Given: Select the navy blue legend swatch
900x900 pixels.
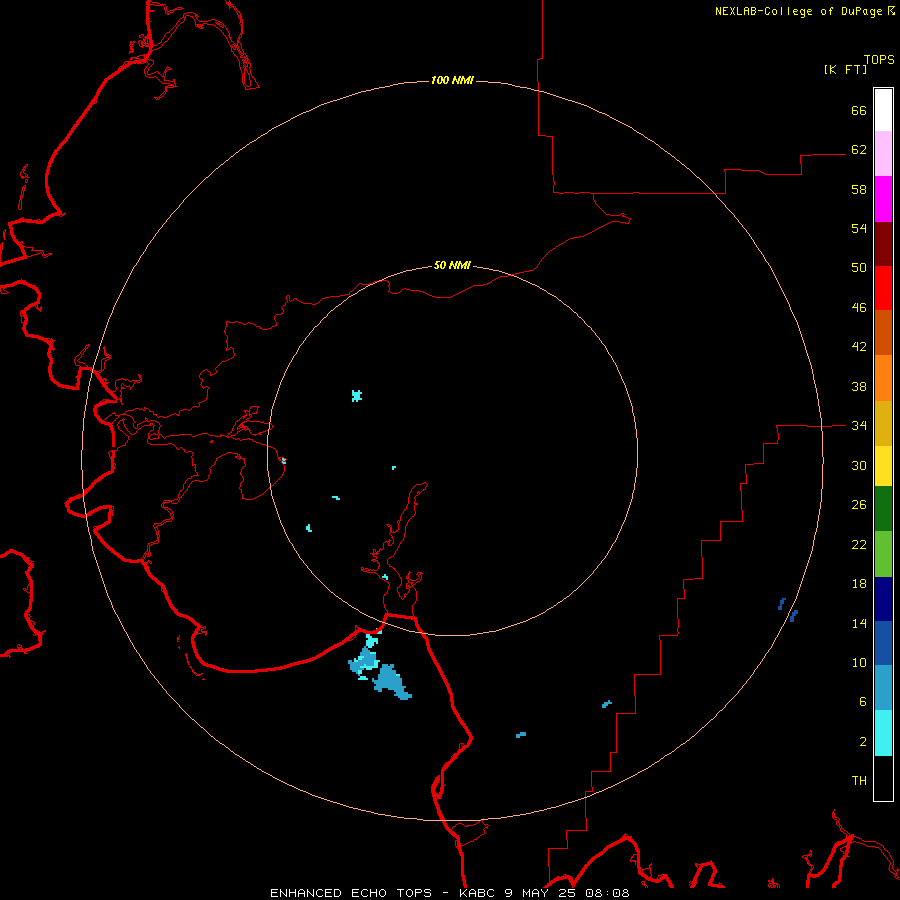Looking at the screenshot, I should click(x=883, y=599).
